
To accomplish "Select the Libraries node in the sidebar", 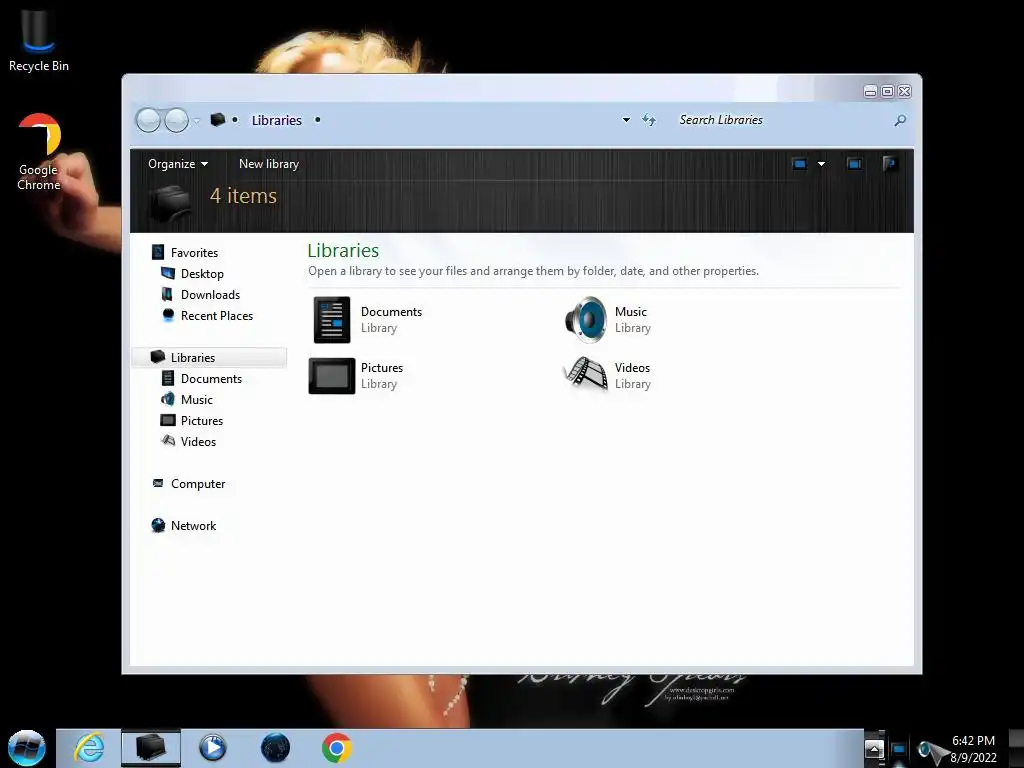I will pos(209,357).
